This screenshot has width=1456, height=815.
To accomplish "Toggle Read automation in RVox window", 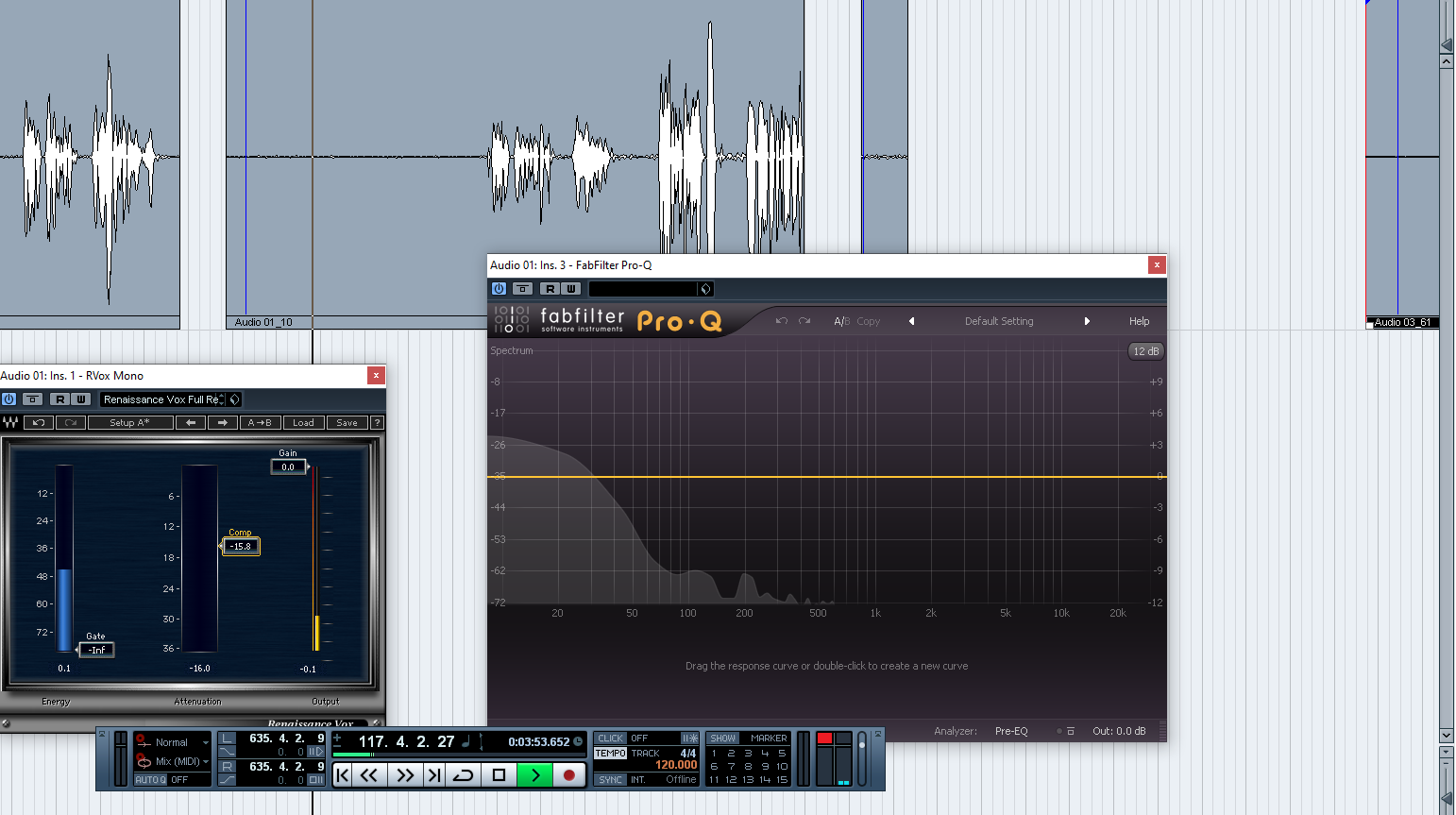I will [59, 399].
